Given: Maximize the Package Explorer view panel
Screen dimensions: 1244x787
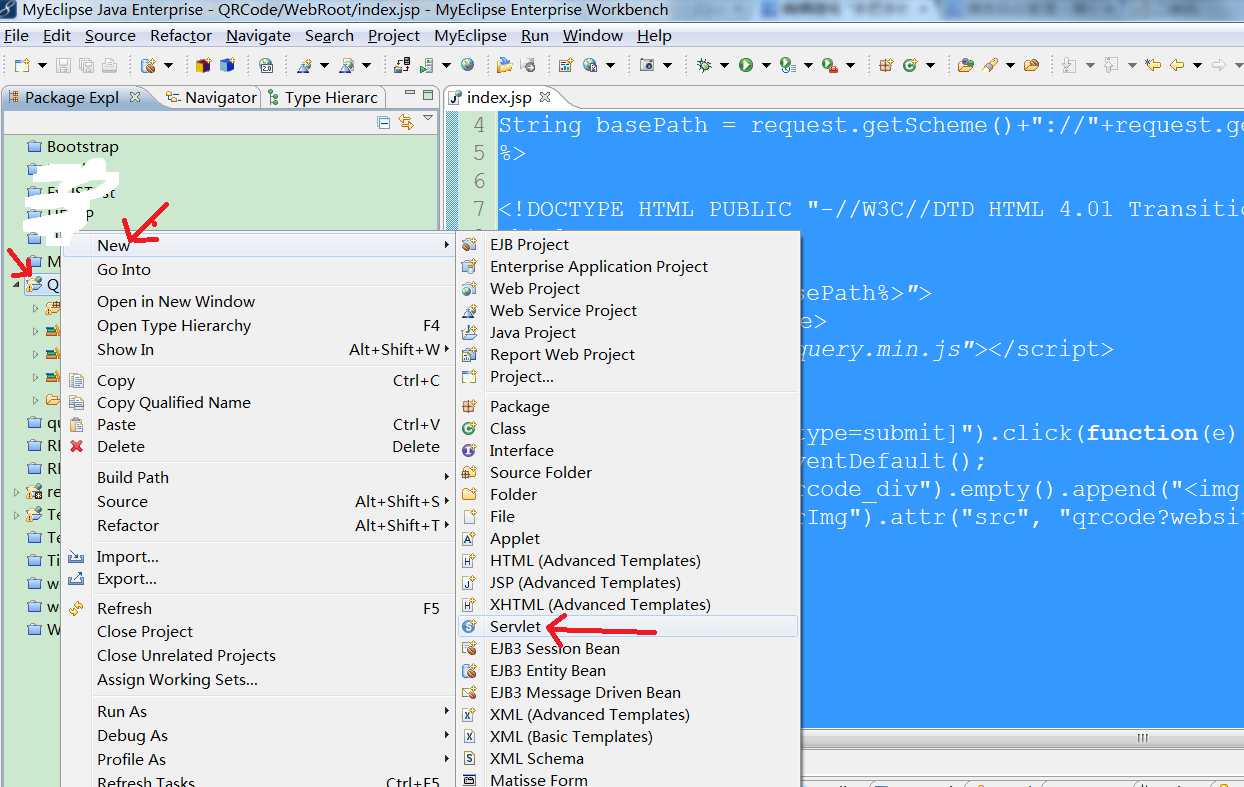Looking at the screenshot, I should [429, 95].
